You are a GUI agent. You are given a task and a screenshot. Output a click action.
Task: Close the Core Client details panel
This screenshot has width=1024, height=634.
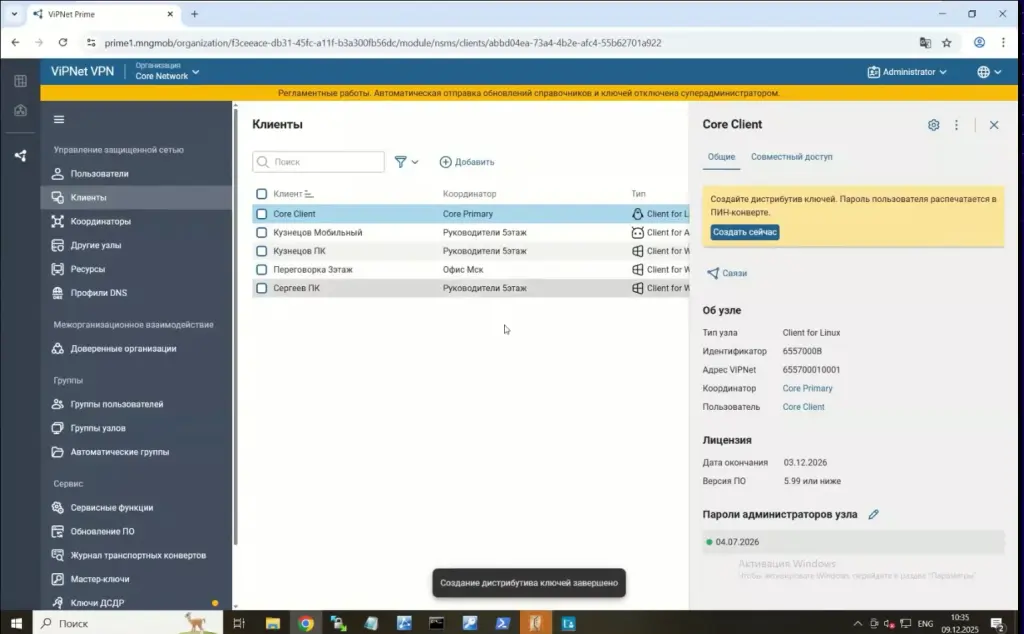[x=994, y=125]
